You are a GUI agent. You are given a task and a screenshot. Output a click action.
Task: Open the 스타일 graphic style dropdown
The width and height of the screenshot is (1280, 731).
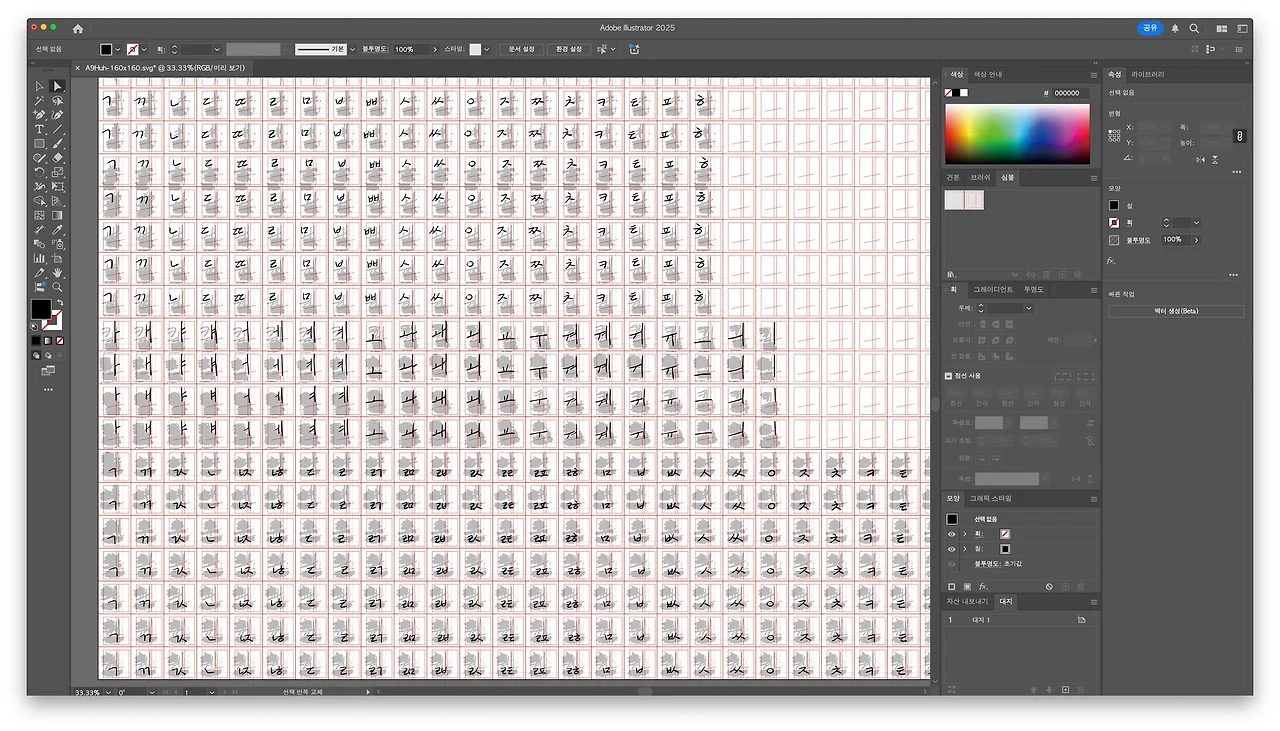(488, 49)
